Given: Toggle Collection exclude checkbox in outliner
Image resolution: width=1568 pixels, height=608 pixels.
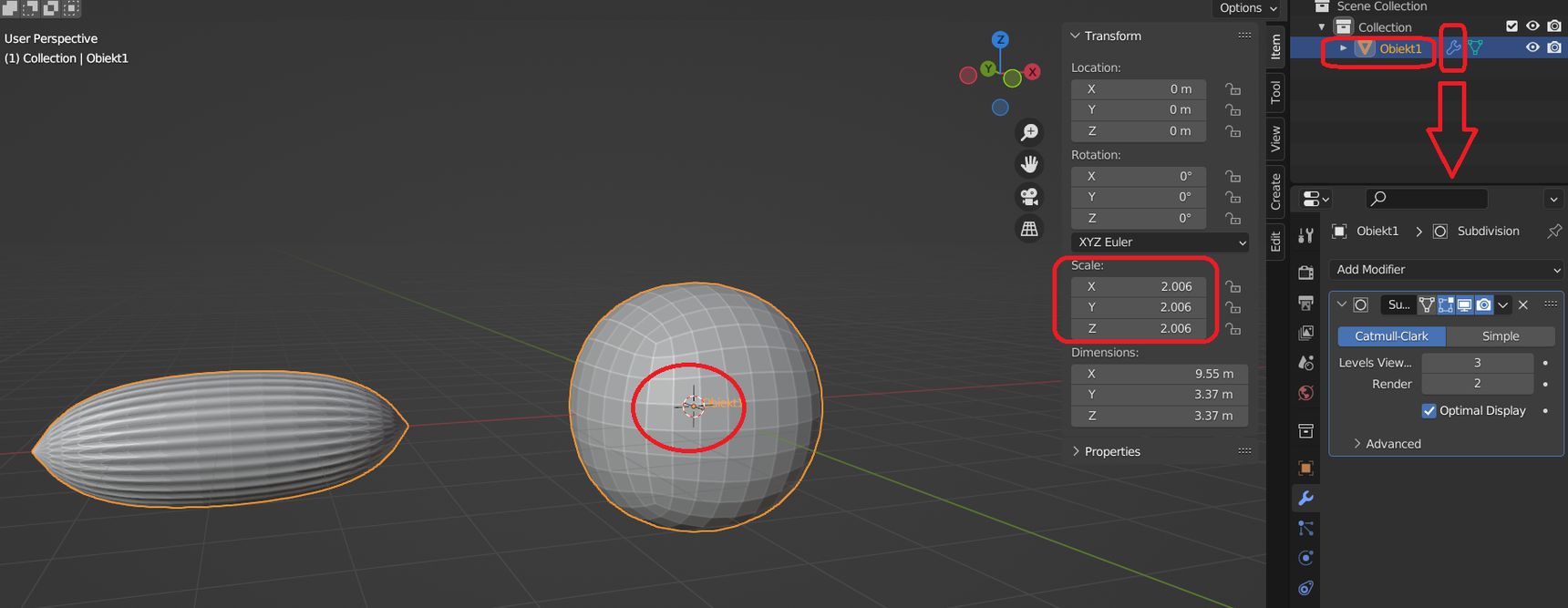Looking at the screenshot, I should click(1511, 26).
